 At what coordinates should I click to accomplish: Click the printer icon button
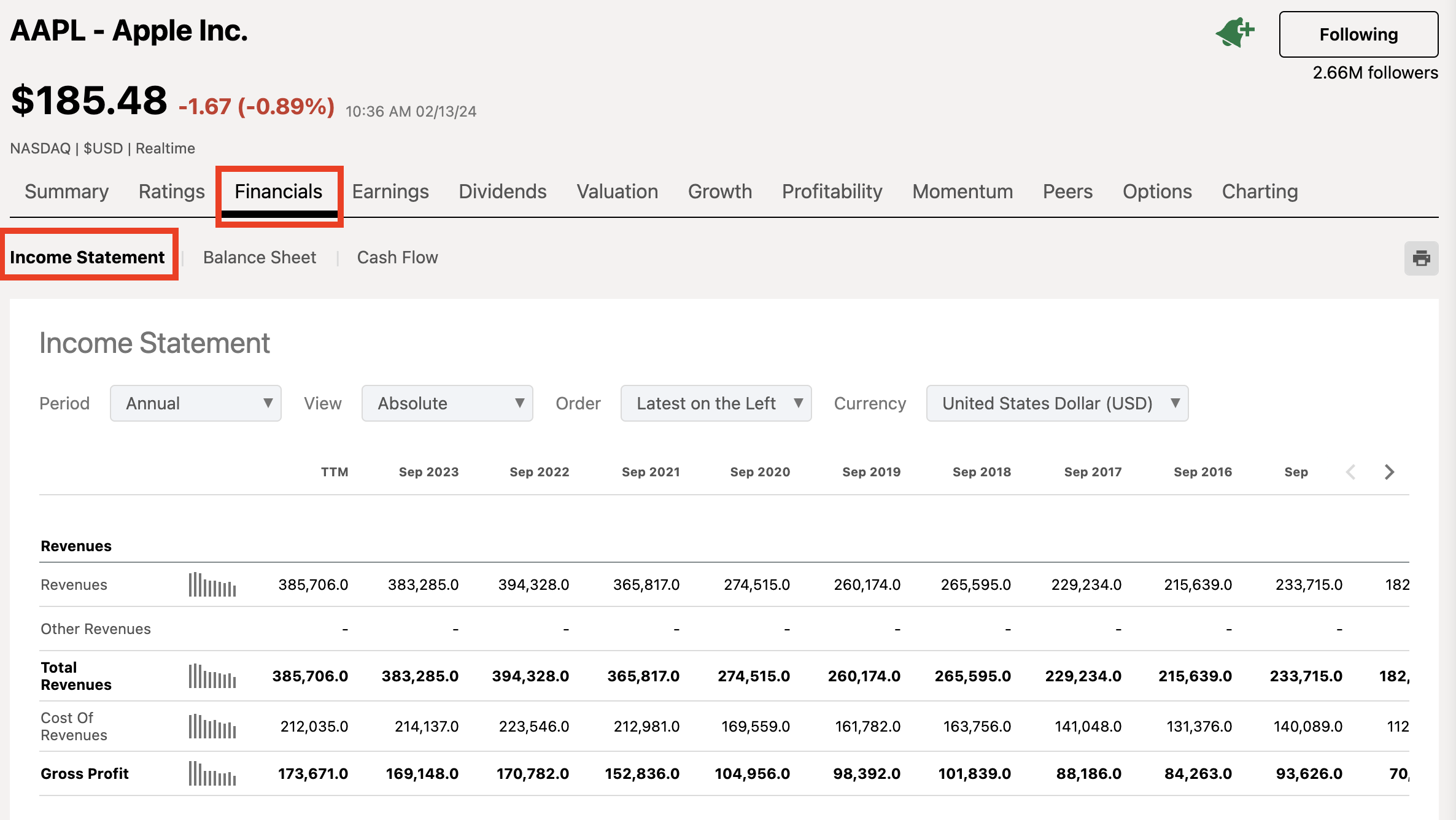(1421, 258)
